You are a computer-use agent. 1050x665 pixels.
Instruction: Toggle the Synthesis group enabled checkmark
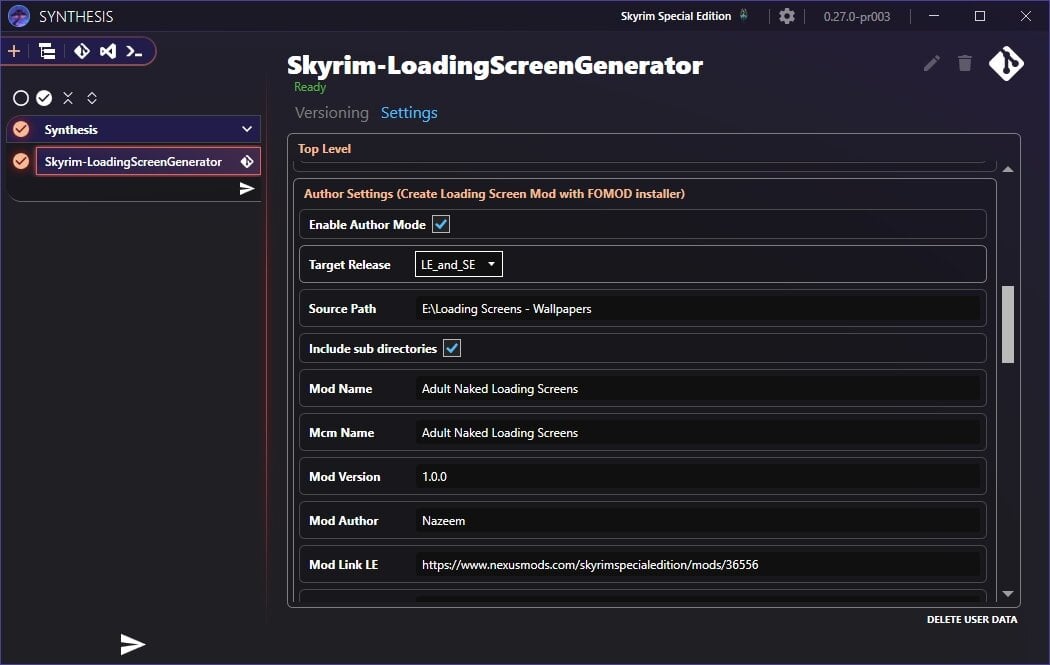coord(21,129)
